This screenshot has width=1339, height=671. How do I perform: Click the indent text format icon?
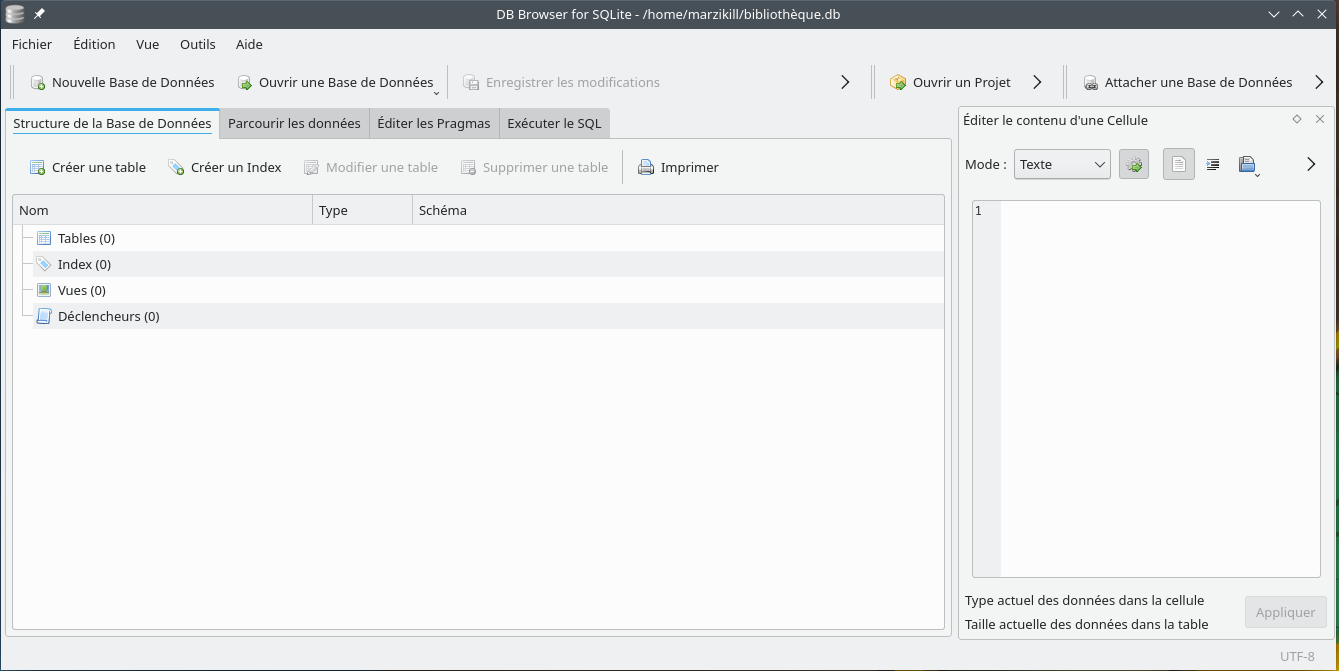point(1213,164)
